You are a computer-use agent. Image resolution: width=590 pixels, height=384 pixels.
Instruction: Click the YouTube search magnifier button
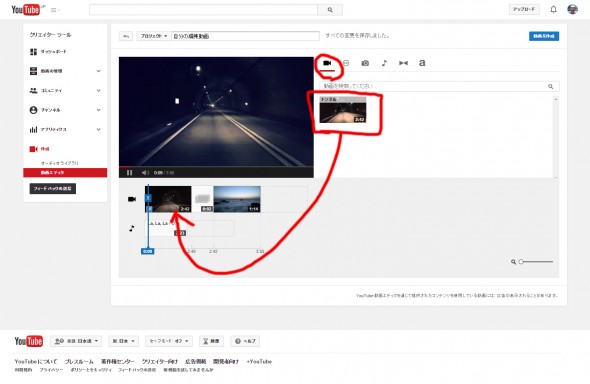tap(330, 10)
